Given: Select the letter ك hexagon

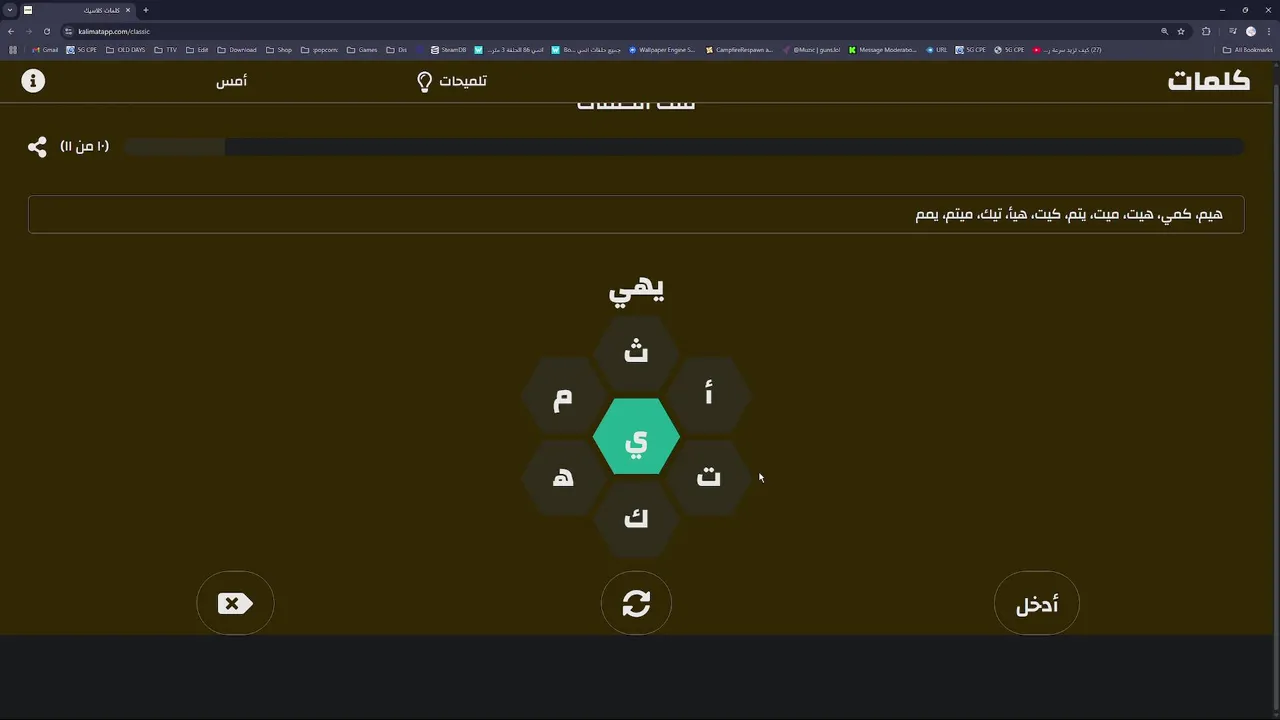Looking at the screenshot, I should pos(636,519).
